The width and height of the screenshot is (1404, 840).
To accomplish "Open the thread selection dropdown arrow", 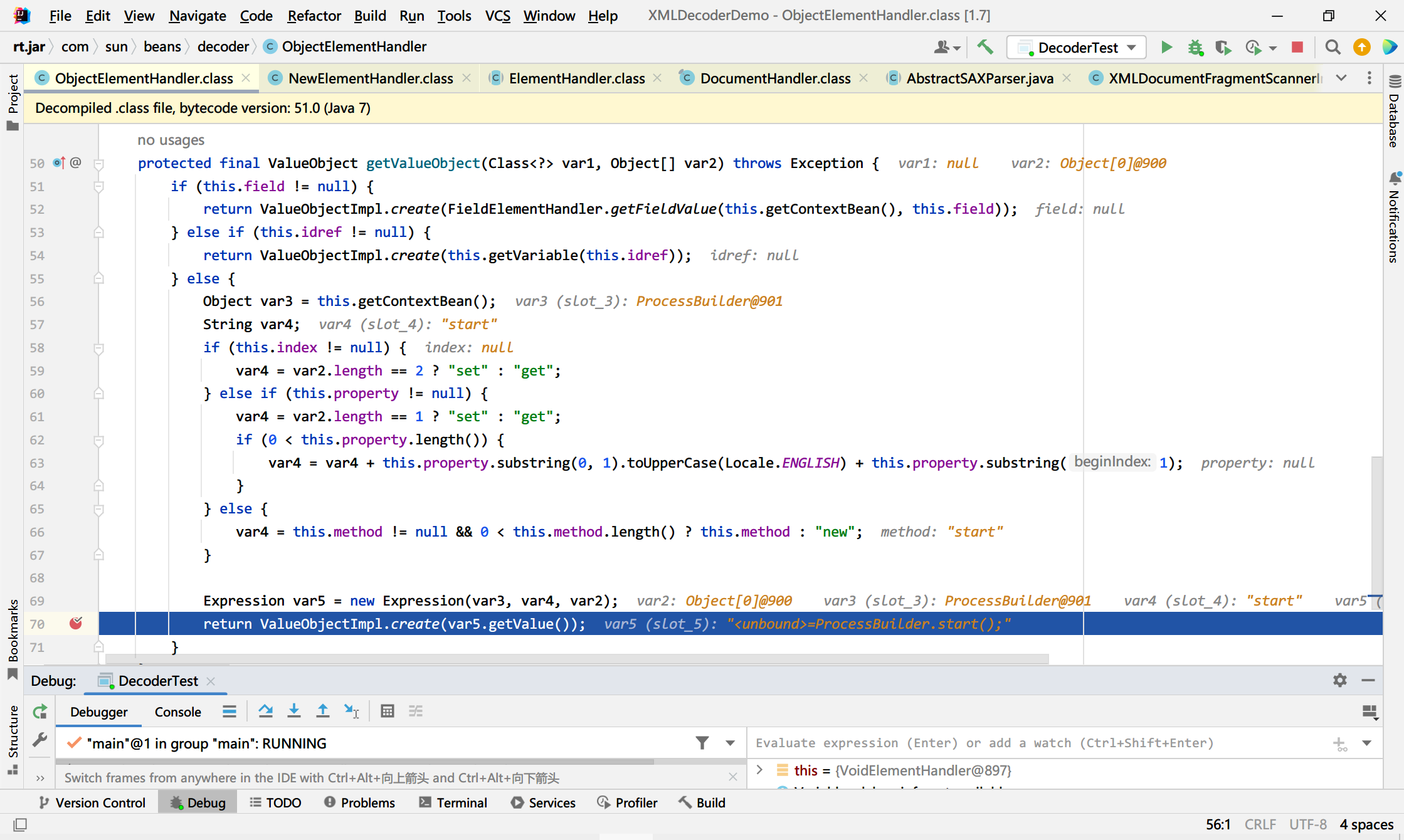I will (x=730, y=743).
